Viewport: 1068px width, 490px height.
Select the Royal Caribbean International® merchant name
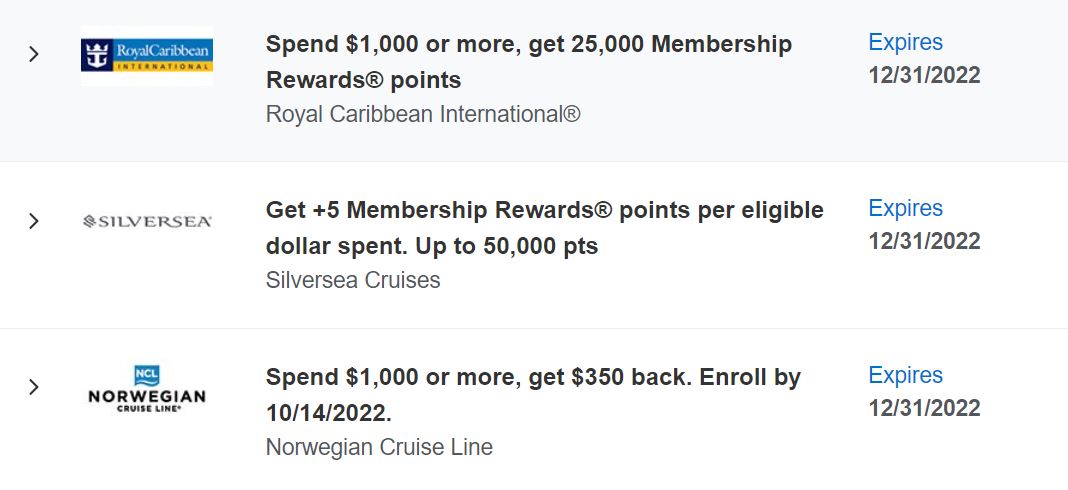[x=423, y=114]
